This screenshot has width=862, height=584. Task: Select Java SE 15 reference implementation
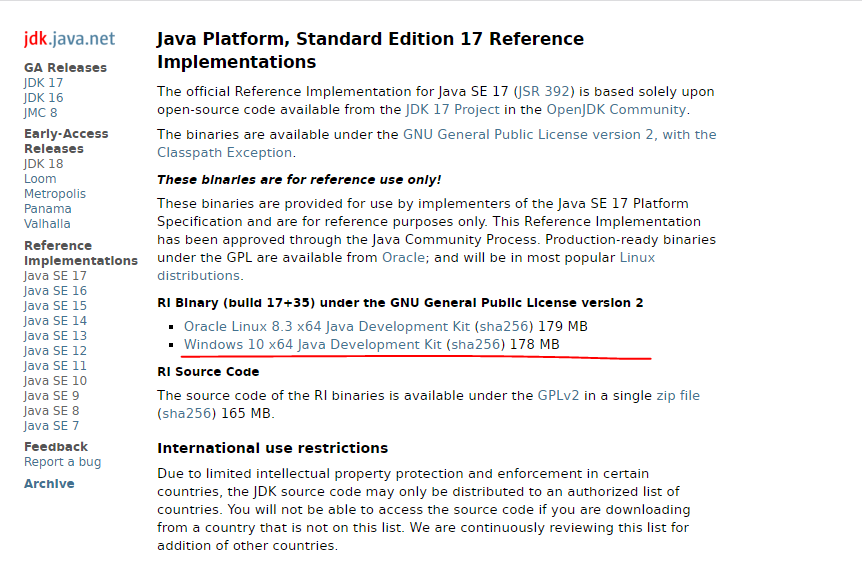(56, 306)
